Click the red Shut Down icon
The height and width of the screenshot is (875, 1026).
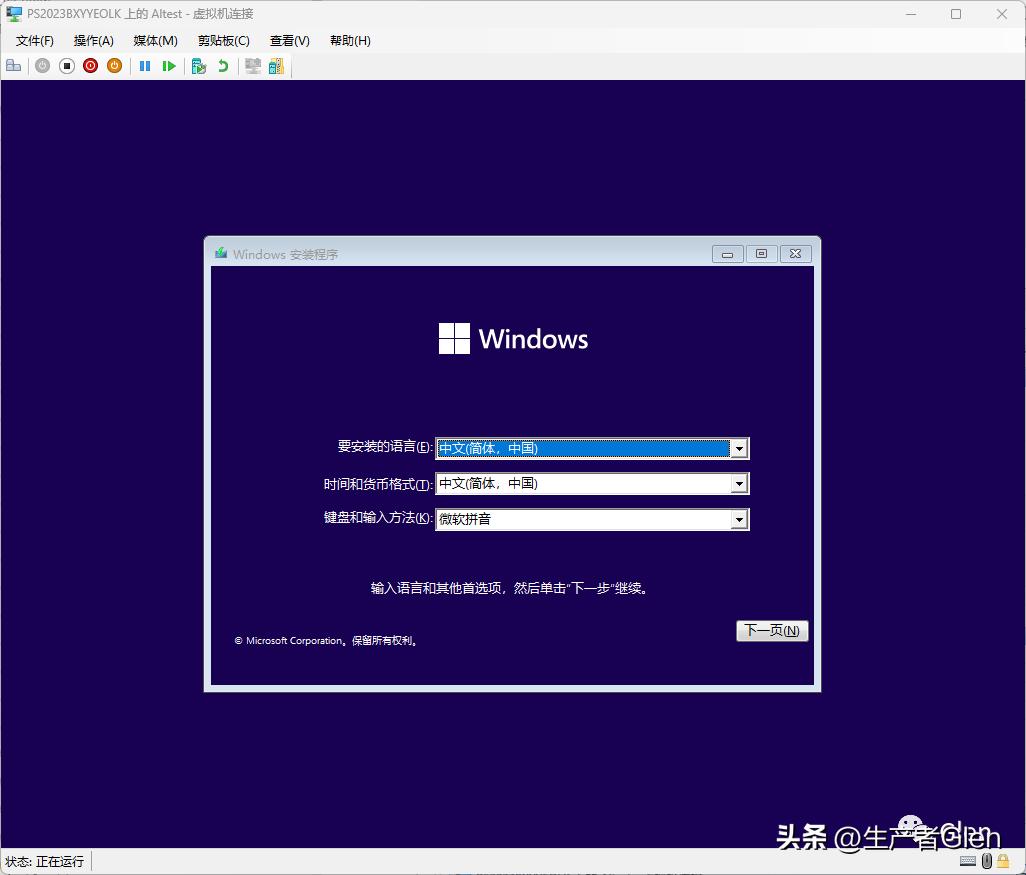[x=90, y=65]
